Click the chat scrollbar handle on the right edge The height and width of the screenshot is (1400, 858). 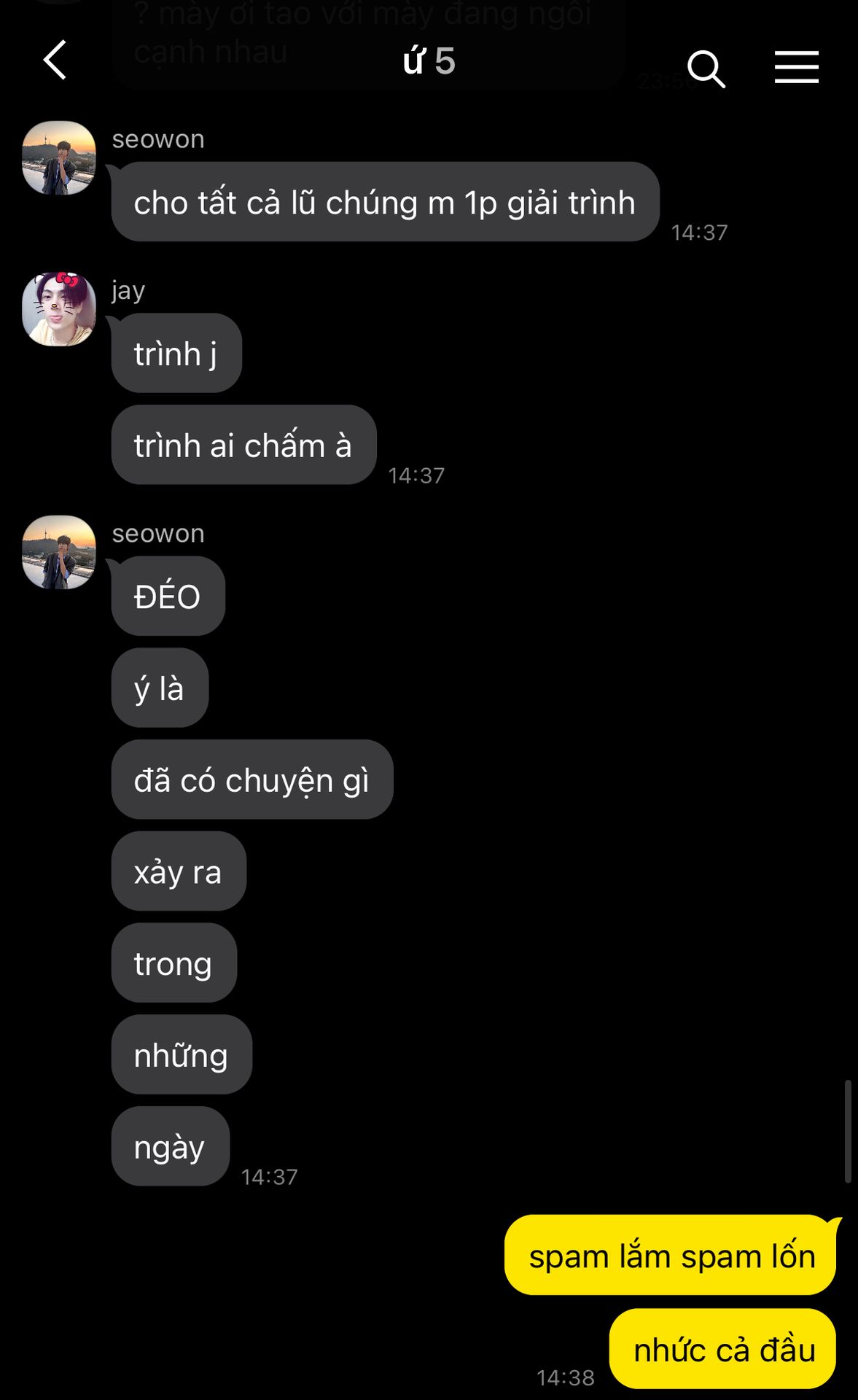pos(848,1132)
